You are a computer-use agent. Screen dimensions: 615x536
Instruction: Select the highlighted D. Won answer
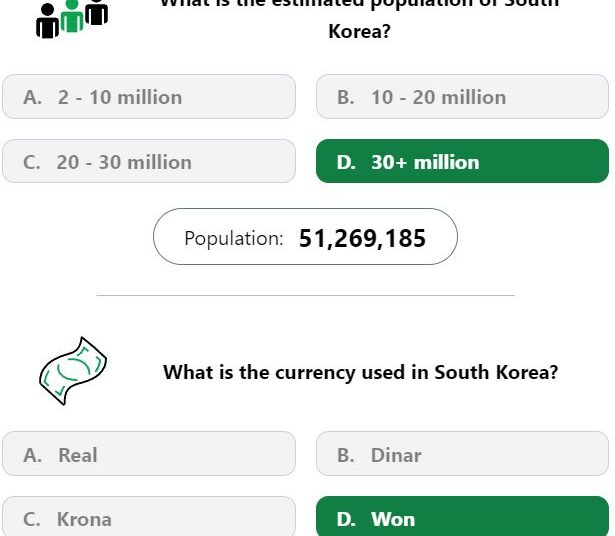462,516
